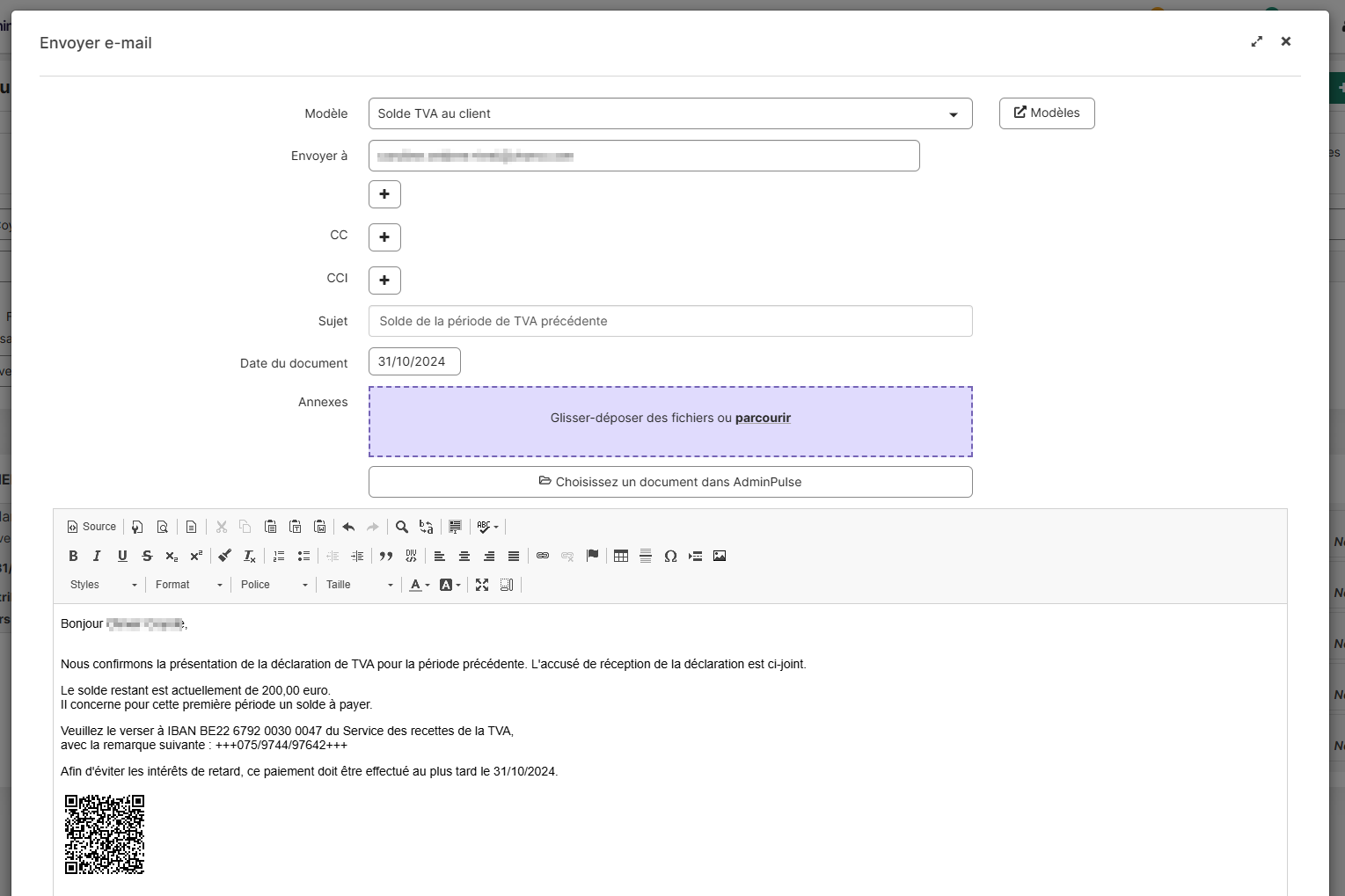
Task: Click the undo arrow in the toolbar
Action: (x=348, y=527)
